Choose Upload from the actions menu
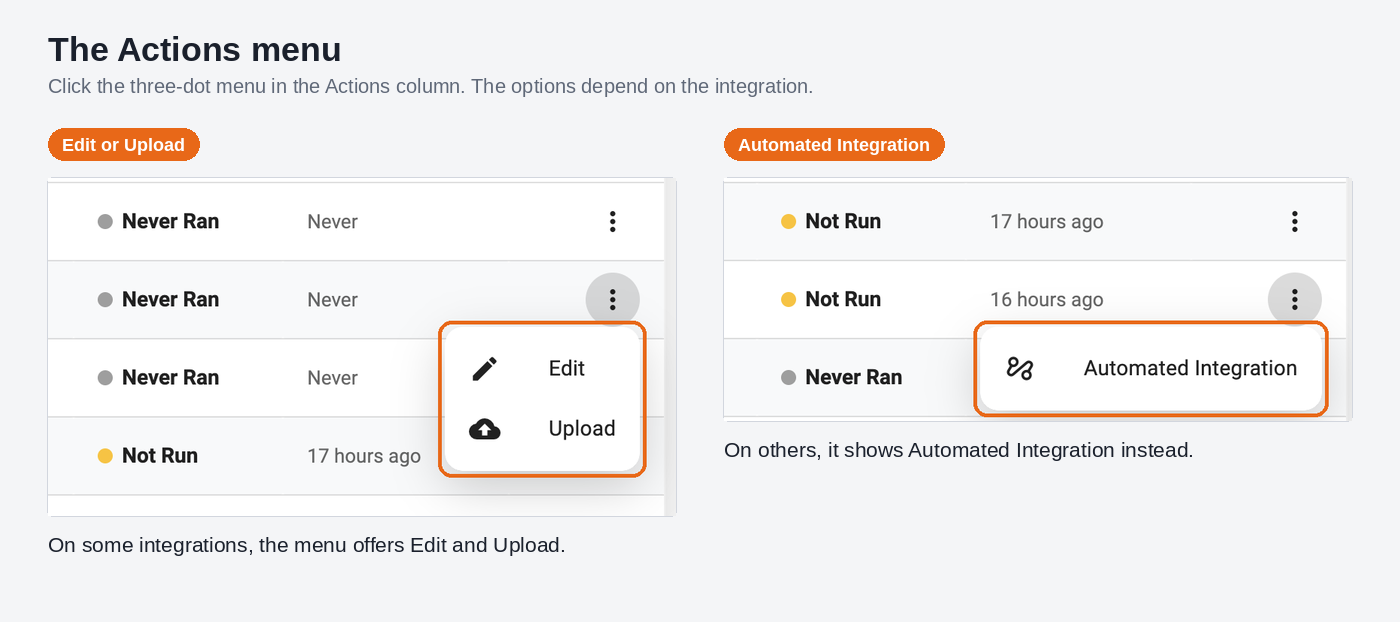The image size is (1400, 622). (542, 429)
